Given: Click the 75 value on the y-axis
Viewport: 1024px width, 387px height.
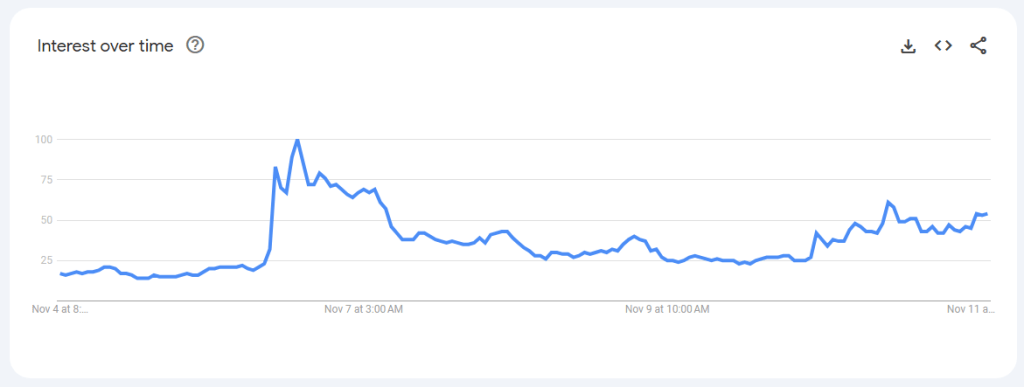Looking at the screenshot, I should point(47,179).
